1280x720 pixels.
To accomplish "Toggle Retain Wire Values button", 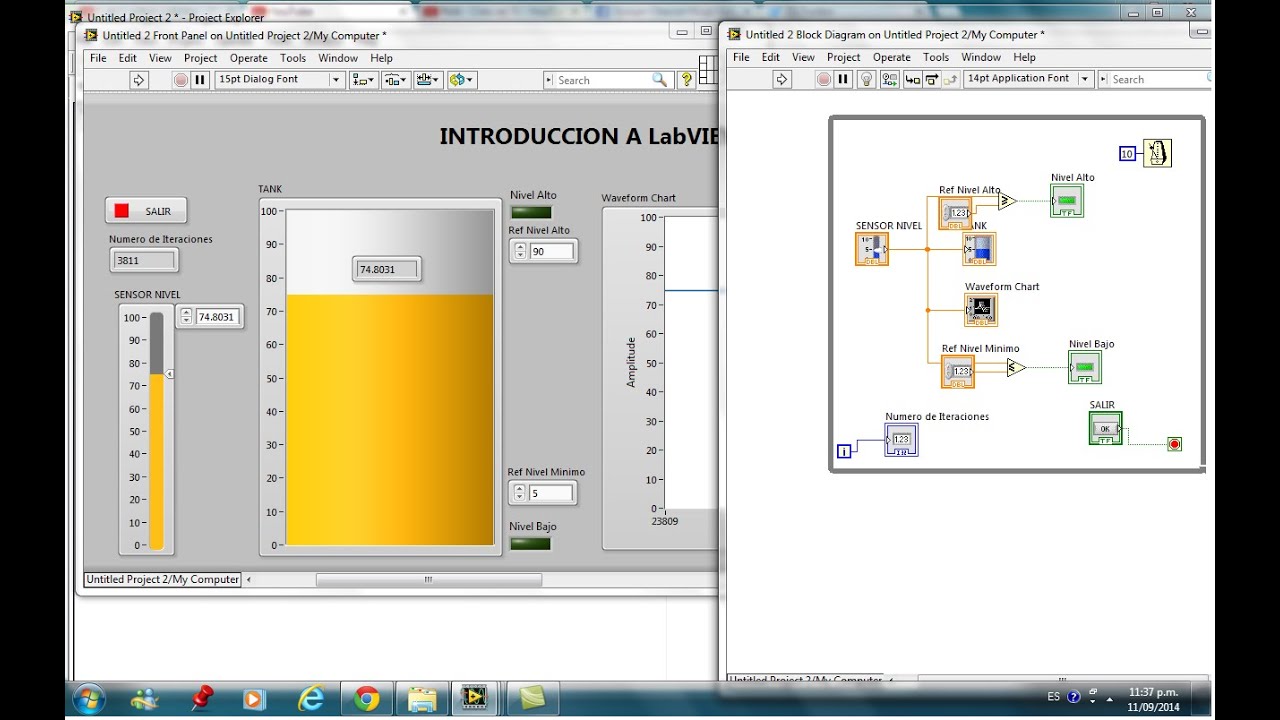I will [x=887, y=79].
